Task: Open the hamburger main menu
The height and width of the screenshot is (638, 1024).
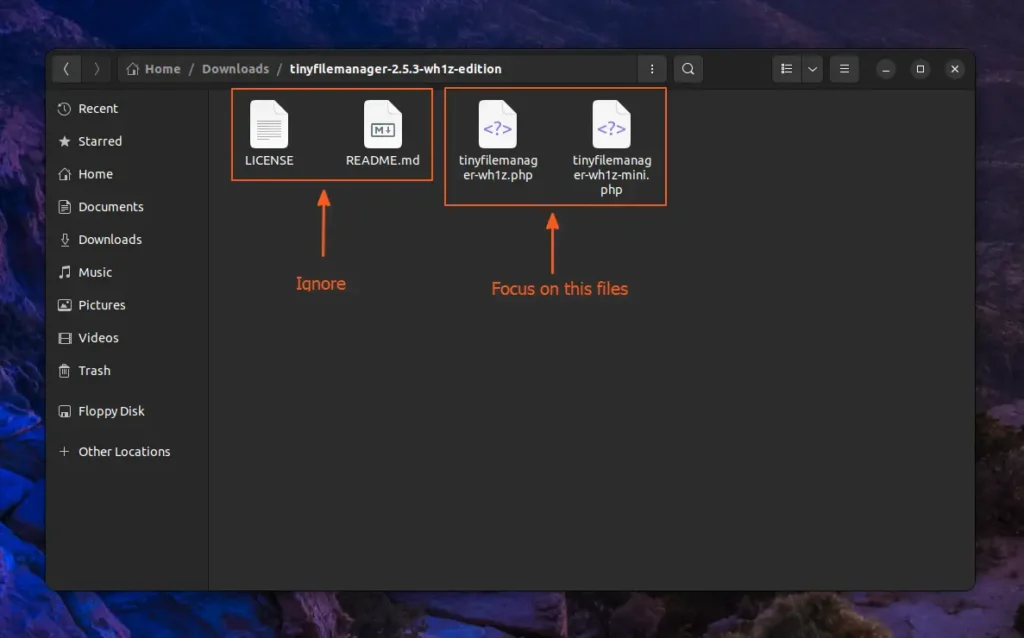Action: tap(845, 69)
